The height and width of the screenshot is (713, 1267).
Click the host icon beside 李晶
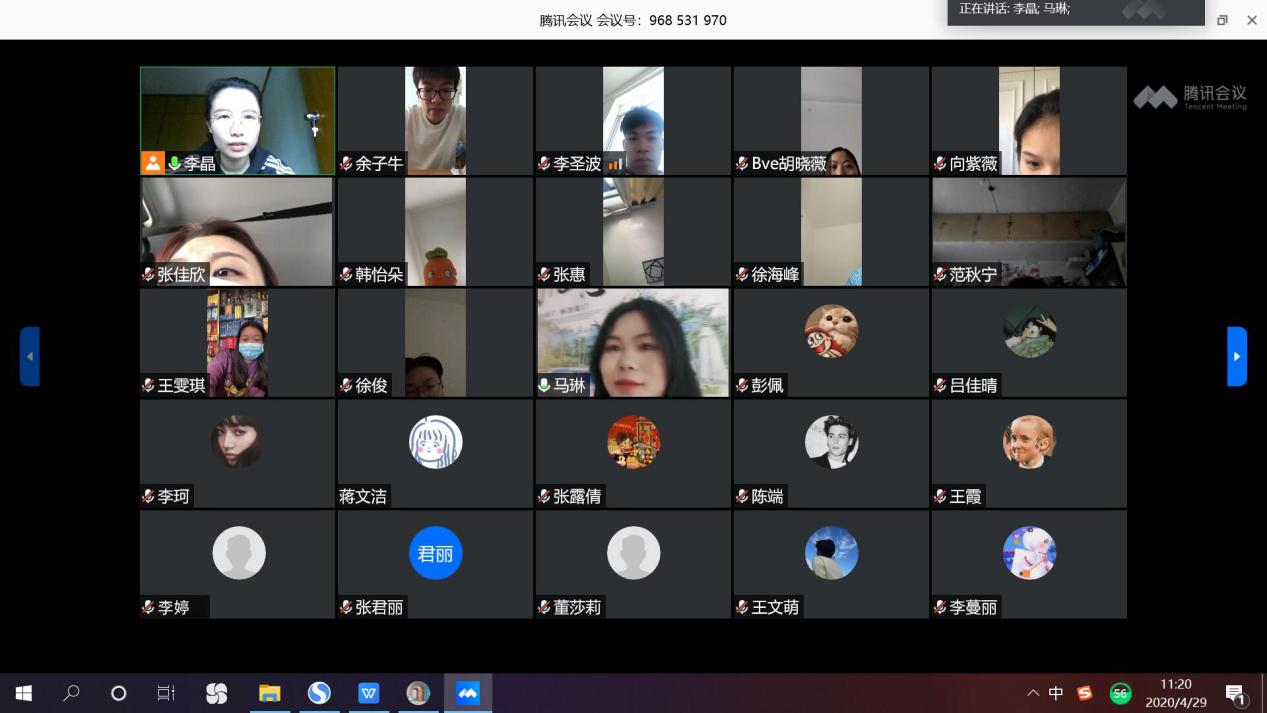tap(153, 163)
